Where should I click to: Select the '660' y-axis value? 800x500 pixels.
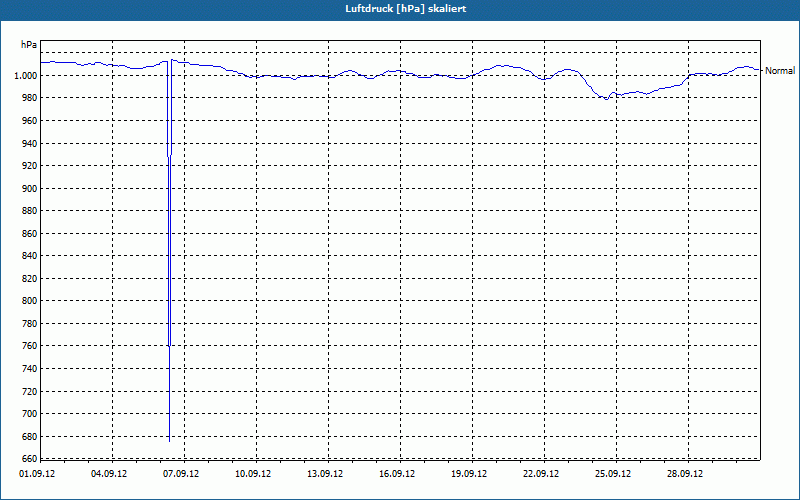(30, 459)
